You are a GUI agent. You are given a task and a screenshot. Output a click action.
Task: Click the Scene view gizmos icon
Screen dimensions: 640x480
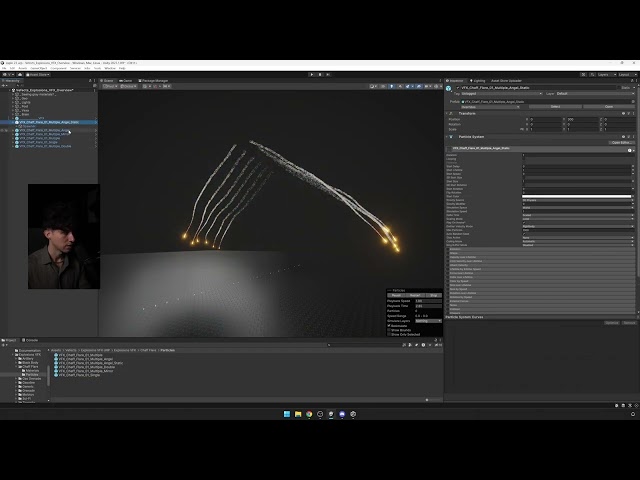point(437,87)
